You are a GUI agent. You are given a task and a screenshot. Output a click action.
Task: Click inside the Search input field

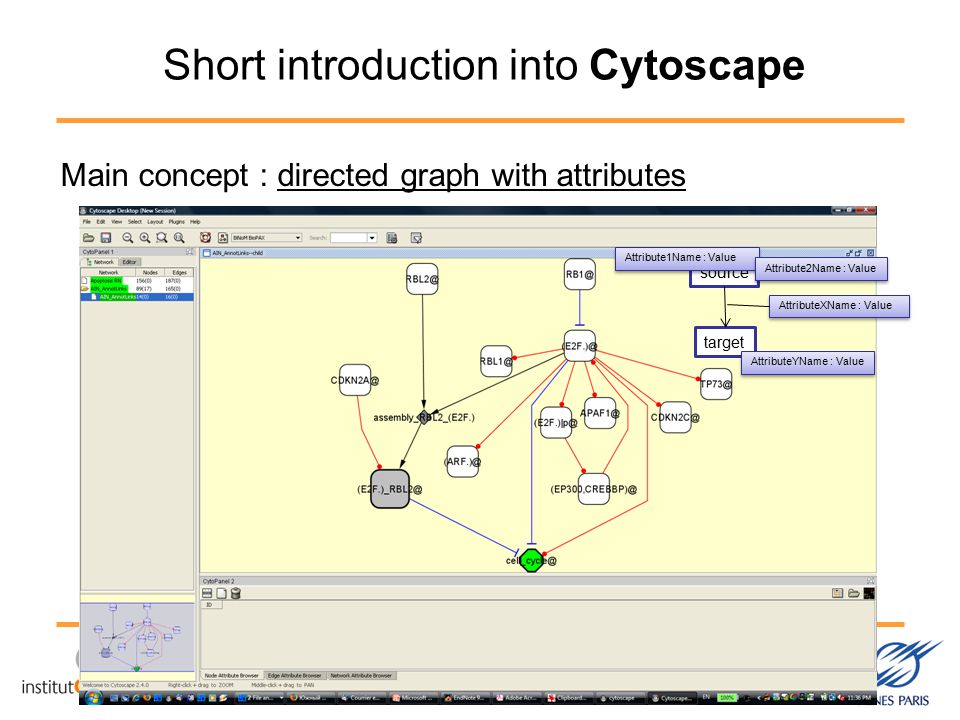click(x=348, y=238)
